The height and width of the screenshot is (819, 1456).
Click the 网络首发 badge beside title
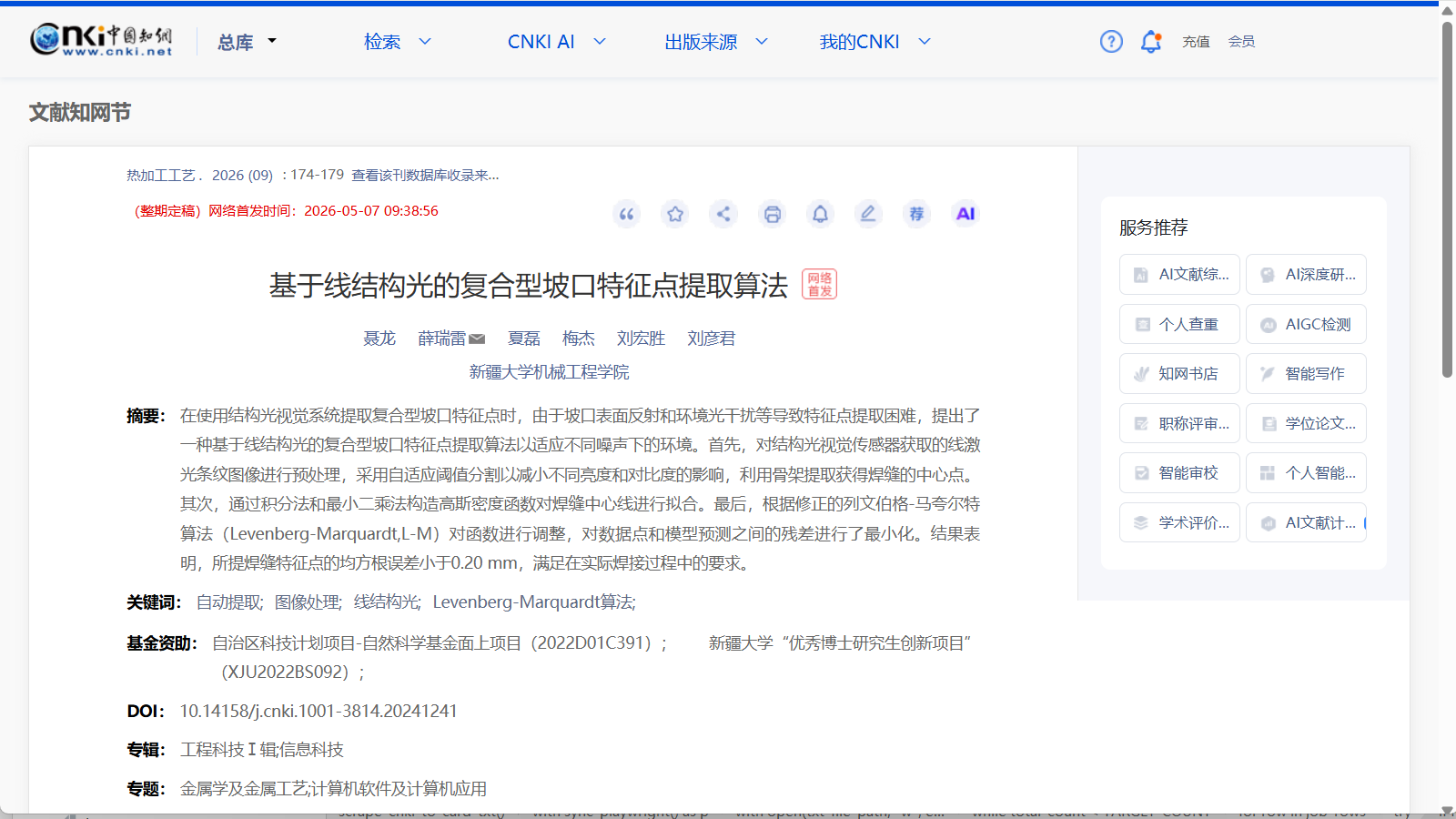coord(819,284)
